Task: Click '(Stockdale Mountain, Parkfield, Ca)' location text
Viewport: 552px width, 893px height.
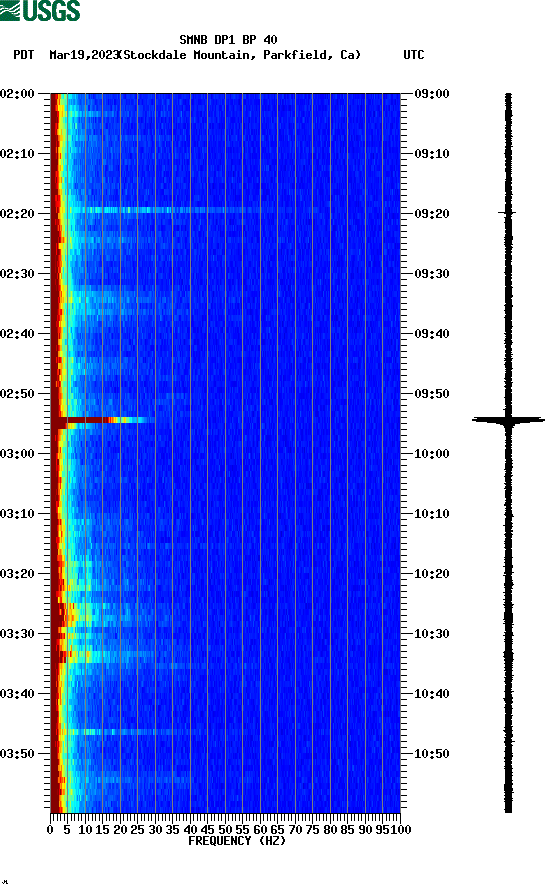Action: coord(239,55)
